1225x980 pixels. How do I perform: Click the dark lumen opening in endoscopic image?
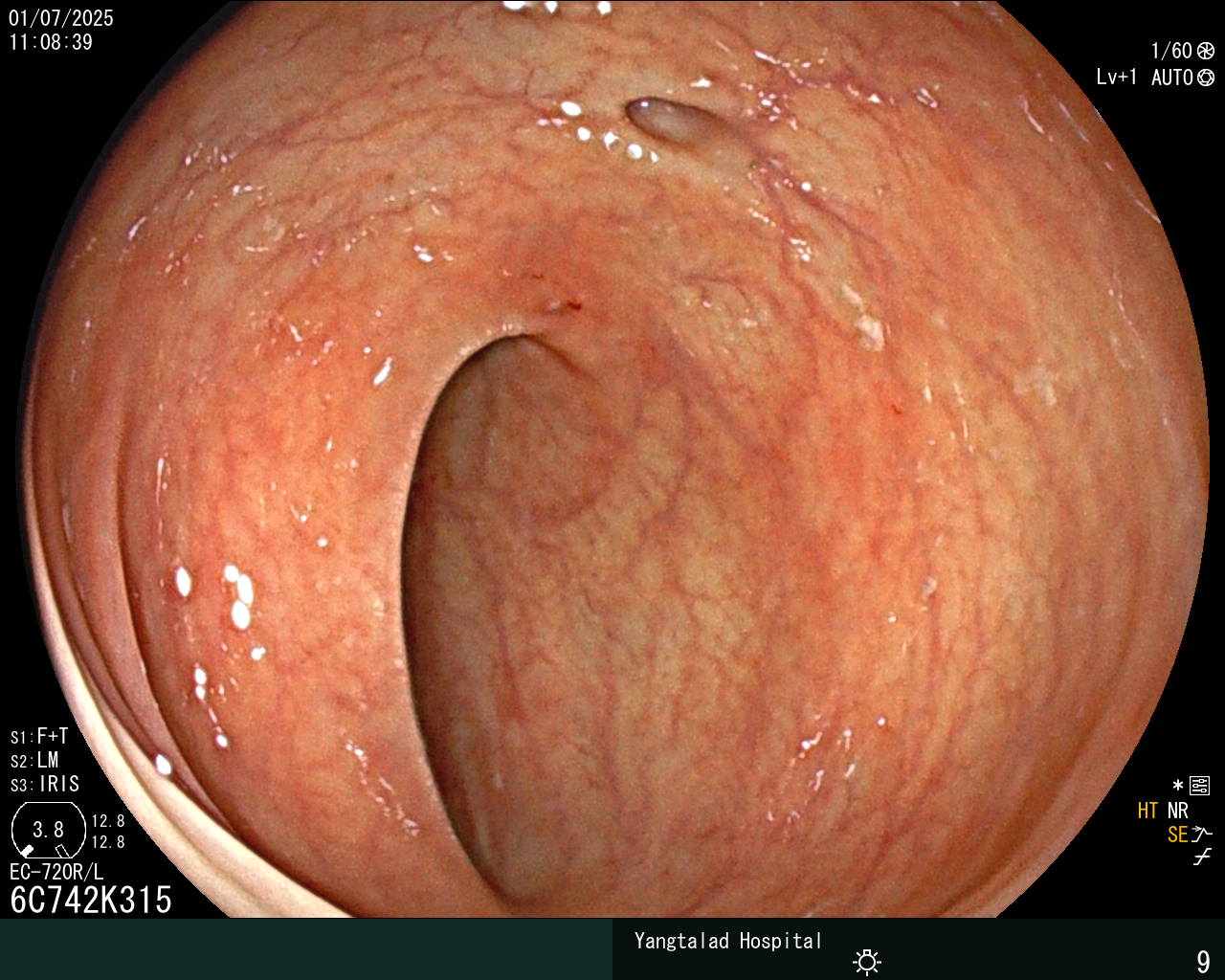[498, 612]
